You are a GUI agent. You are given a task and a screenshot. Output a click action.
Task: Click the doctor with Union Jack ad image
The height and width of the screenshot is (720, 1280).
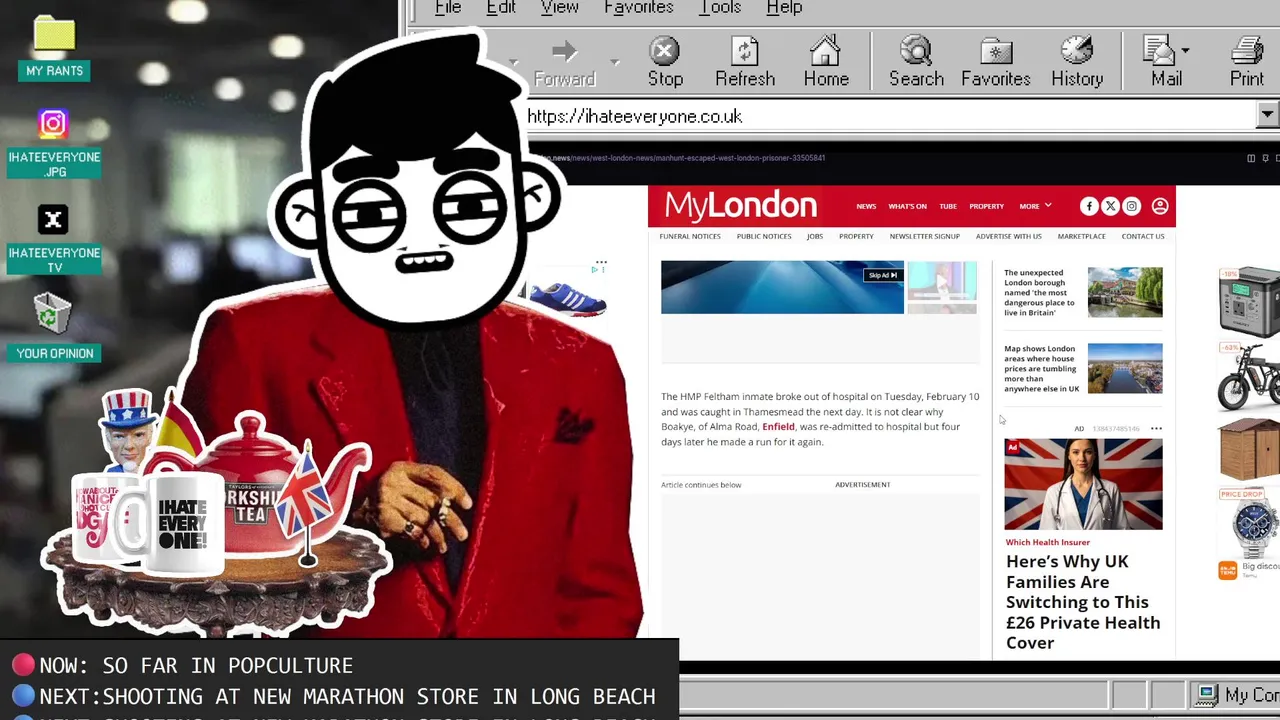pyautogui.click(x=1083, y=484)
